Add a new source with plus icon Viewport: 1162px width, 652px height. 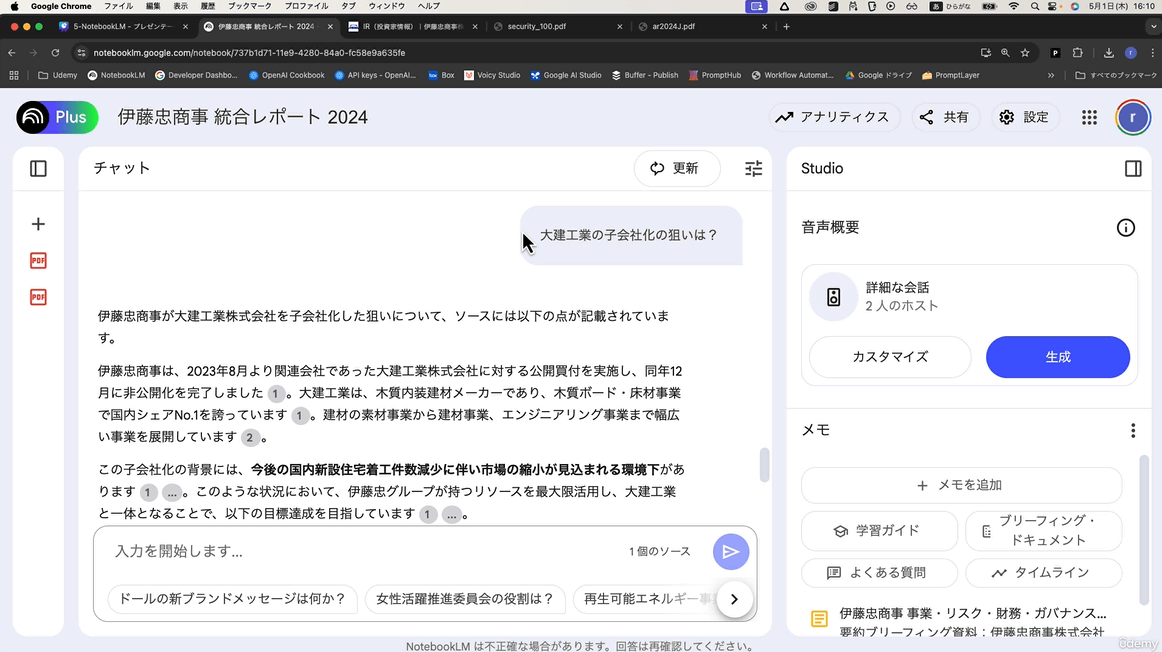[38, 224]
